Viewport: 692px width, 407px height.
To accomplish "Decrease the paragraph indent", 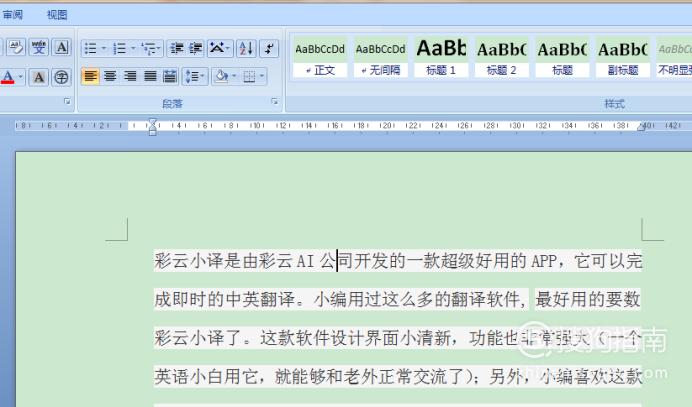I will click(177, 48).
